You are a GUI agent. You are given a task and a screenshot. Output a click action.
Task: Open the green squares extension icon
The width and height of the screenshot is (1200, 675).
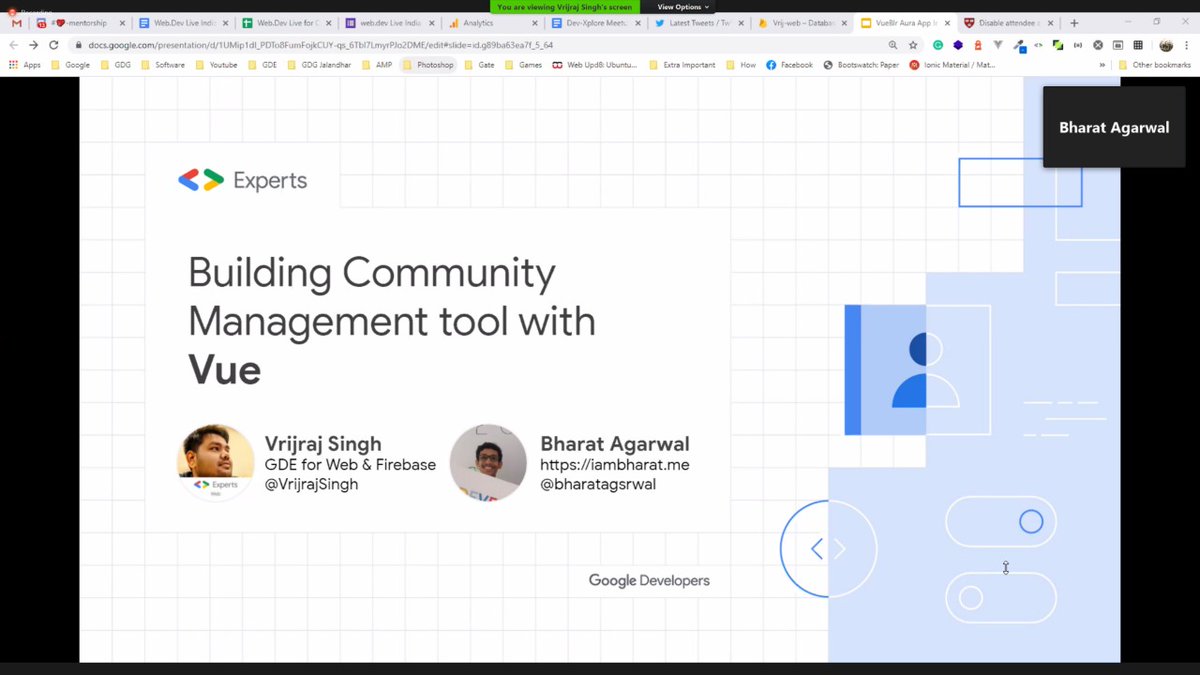click(x=1058, y=45)
